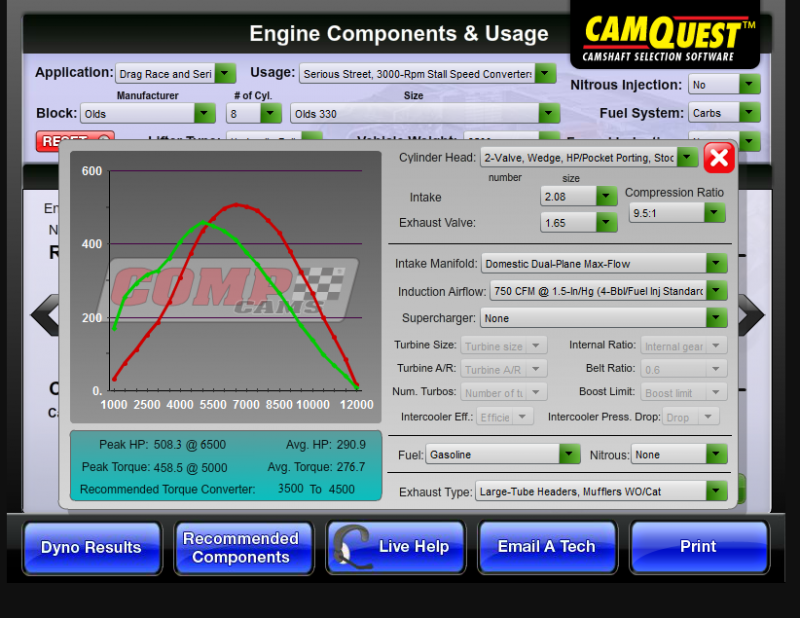This screenshot has width=800, height=618.
Task: Click the right navigation arrow
Action: coord(752,315)
